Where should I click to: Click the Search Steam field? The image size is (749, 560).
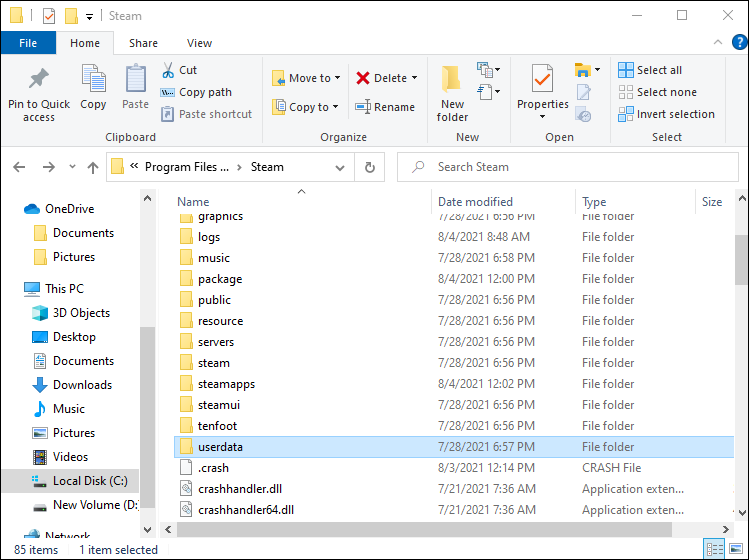pyautogui.click(x=567, y=167)
